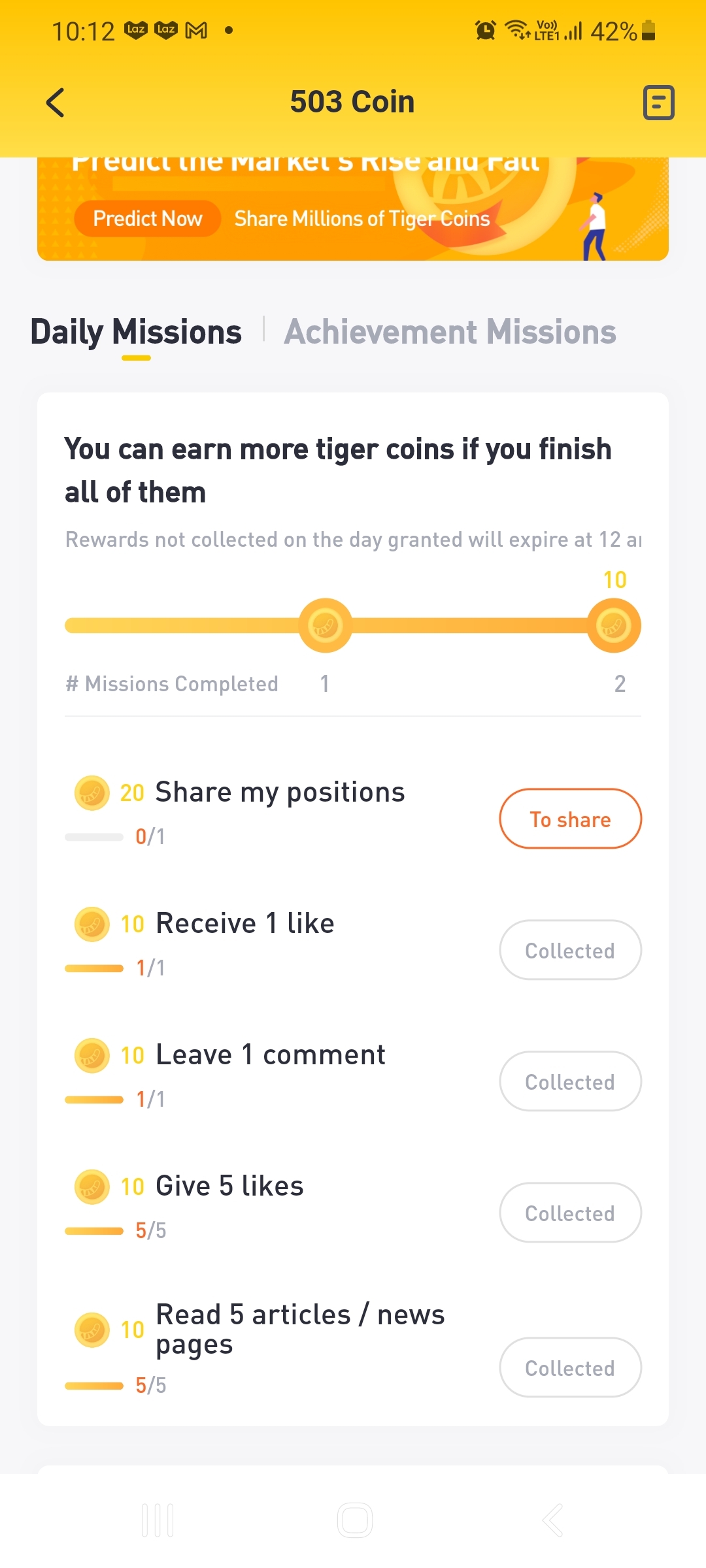Tap the To share button

(570, 819)
